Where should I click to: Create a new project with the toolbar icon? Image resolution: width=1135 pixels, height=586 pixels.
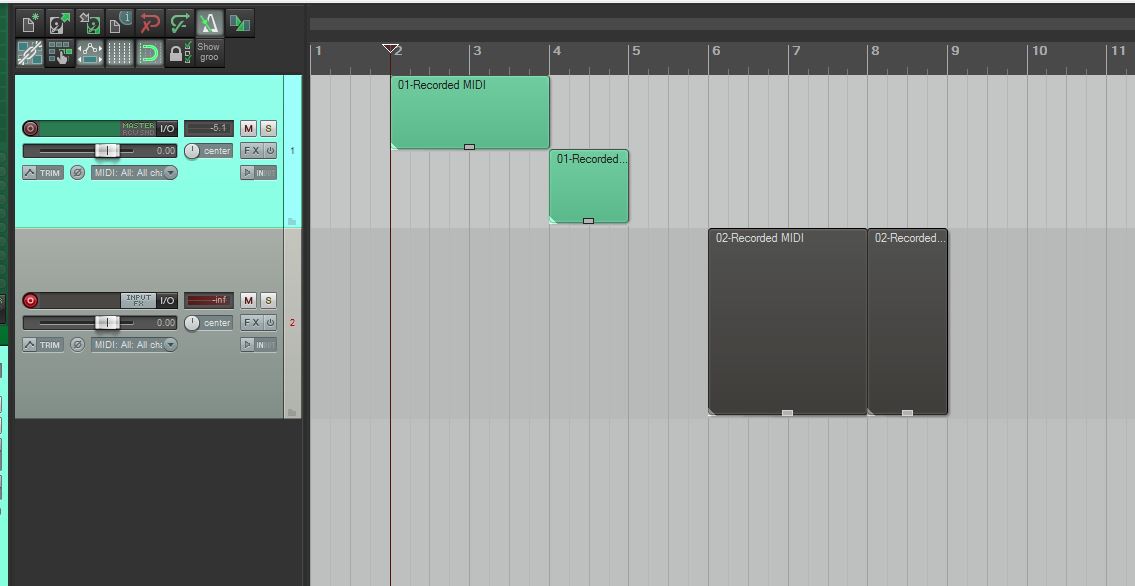(30, 24)
